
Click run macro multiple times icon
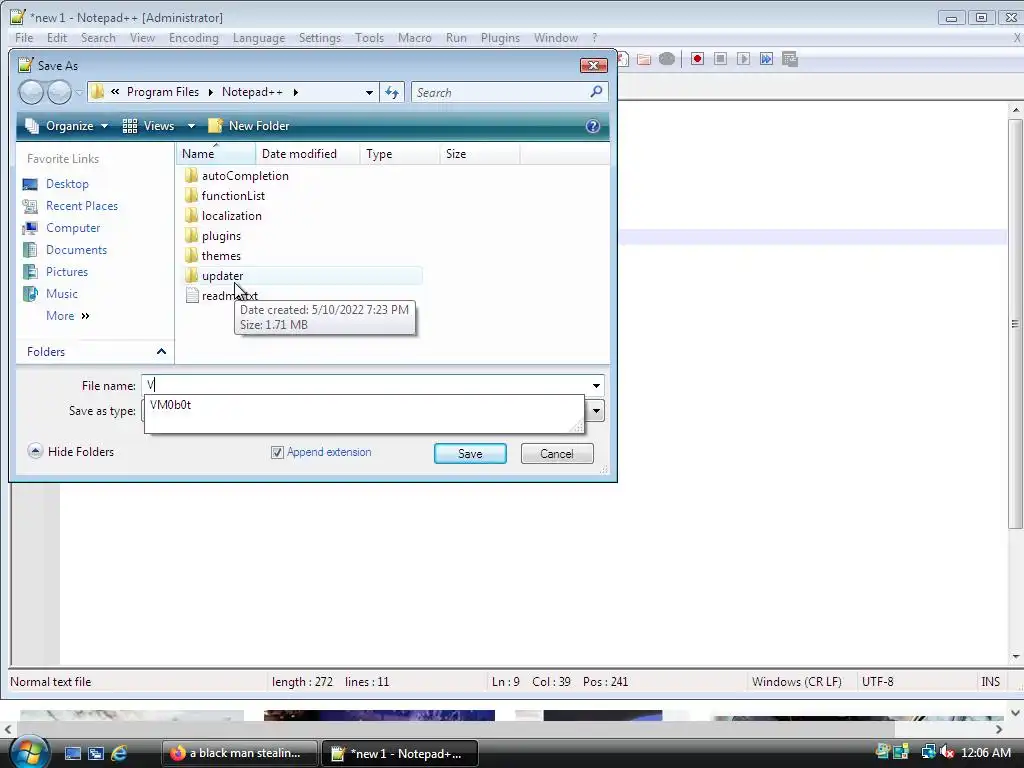click(766, 59)
